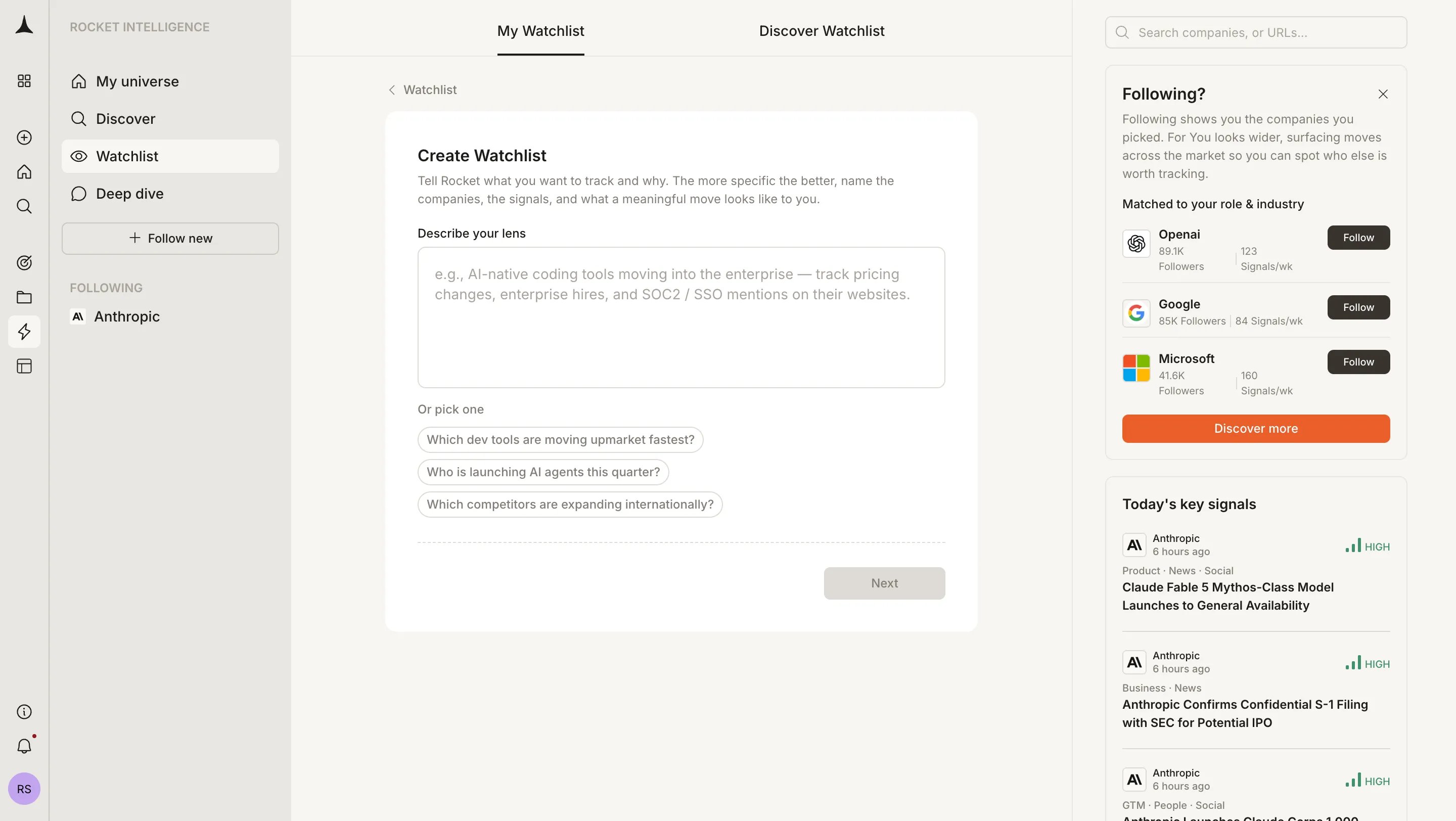
Task: Select Watchlist in the sidebar
Action: 170,156
